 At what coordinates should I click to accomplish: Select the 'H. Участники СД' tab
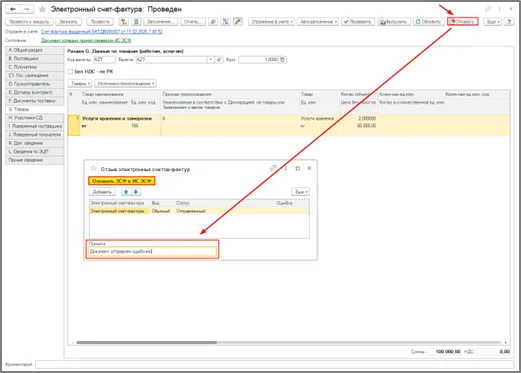pos(35,118)
